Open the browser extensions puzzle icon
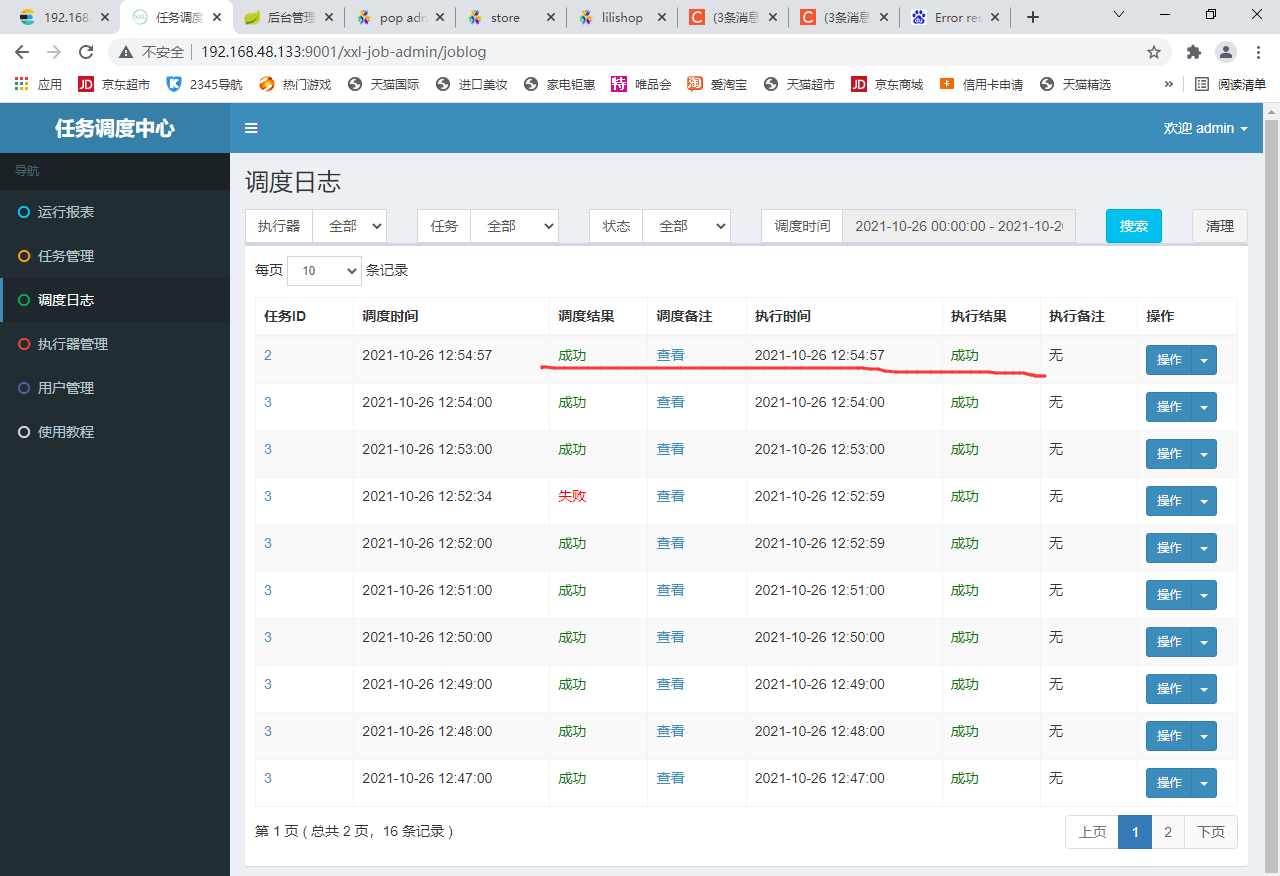 pyautogui.click(x=1194, y=52)
